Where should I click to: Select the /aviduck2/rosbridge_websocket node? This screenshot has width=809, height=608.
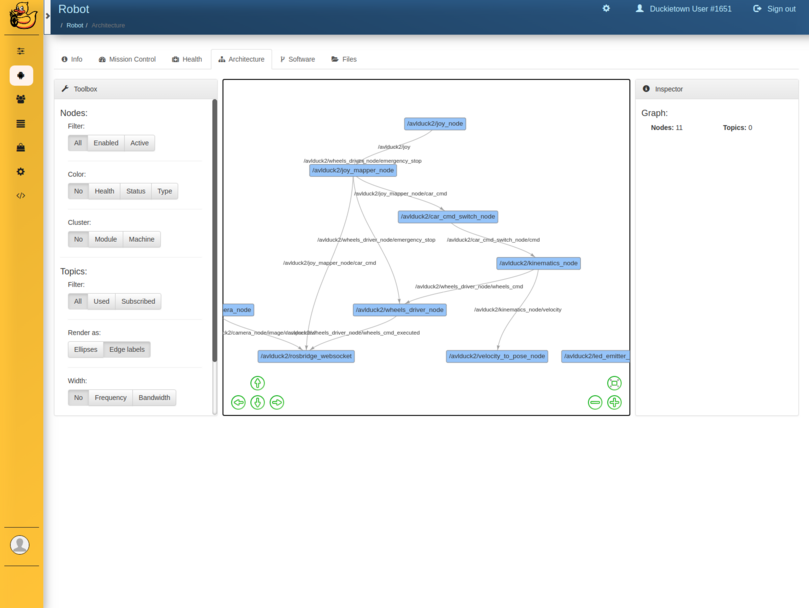tap(306, 356)
